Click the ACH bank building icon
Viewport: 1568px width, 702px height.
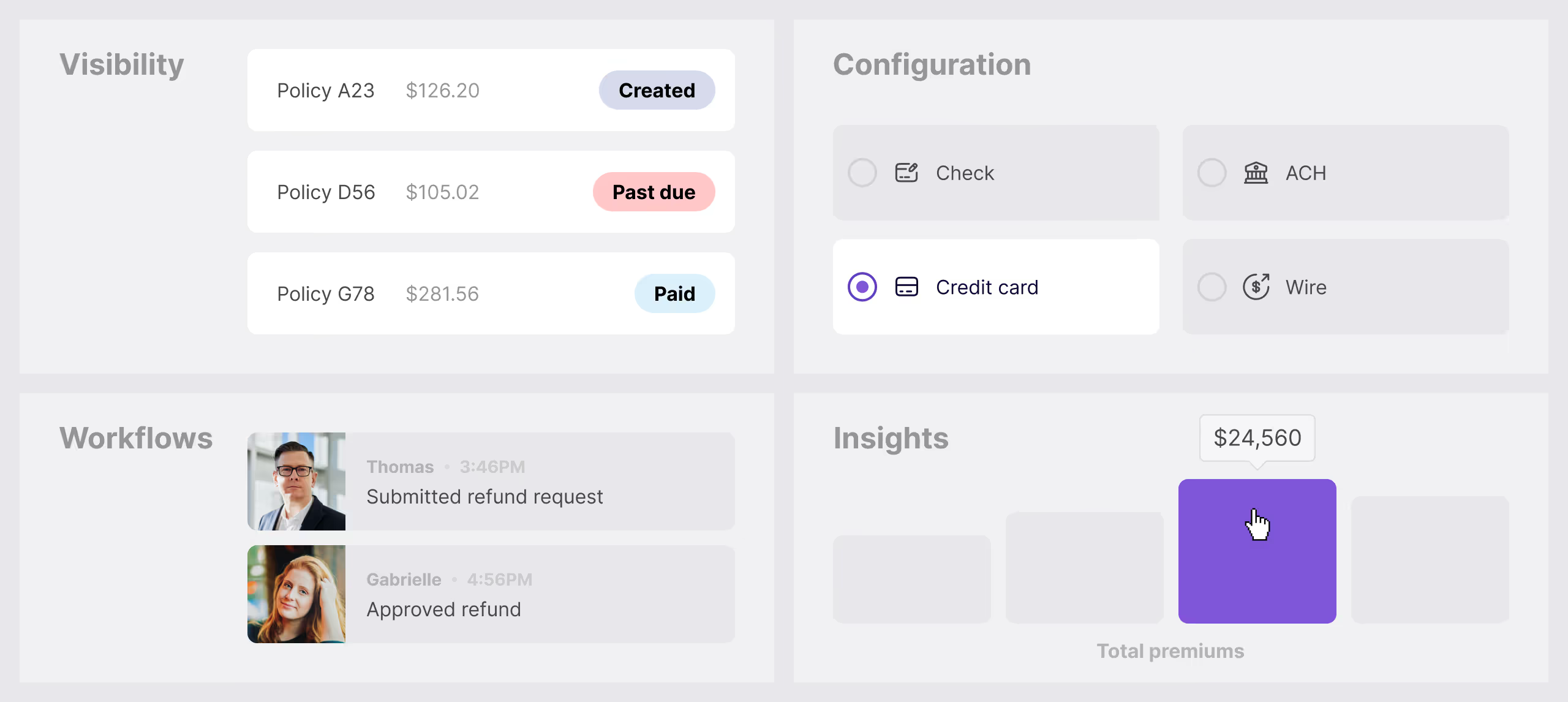[1256, 173]
